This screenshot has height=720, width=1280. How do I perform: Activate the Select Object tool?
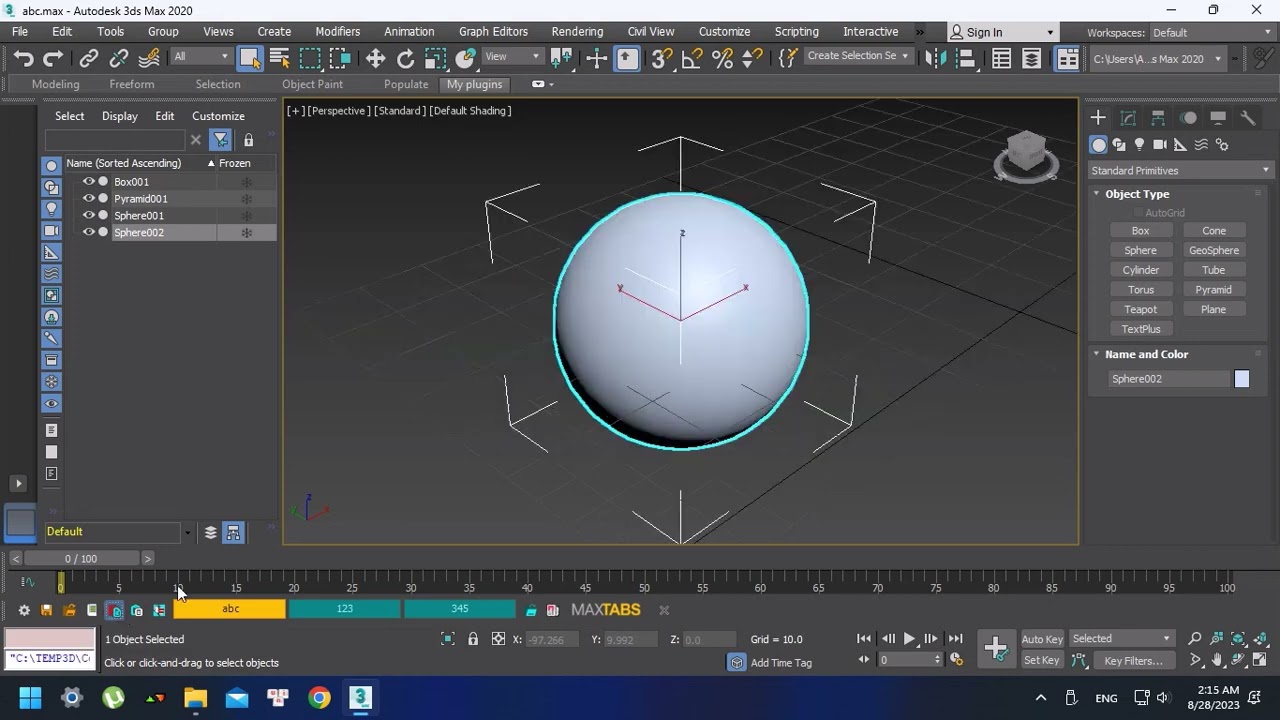coord(250,59)
